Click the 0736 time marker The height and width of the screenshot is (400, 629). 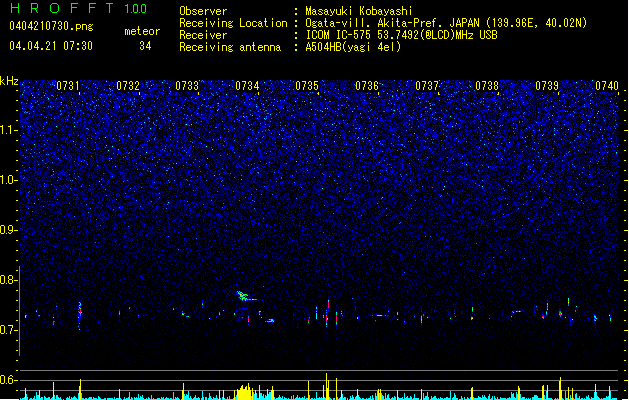pos(367,86)
